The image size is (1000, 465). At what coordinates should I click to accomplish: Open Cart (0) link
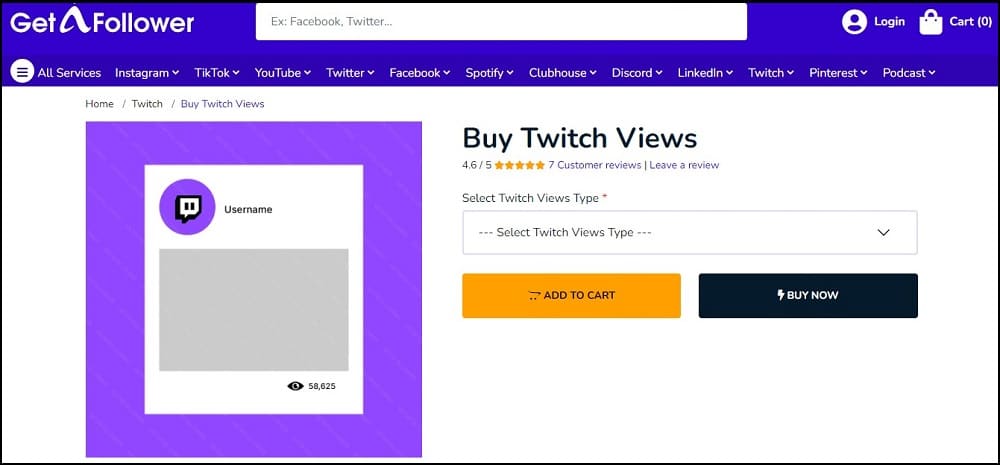pyautogui.click(x=971, y=22)
